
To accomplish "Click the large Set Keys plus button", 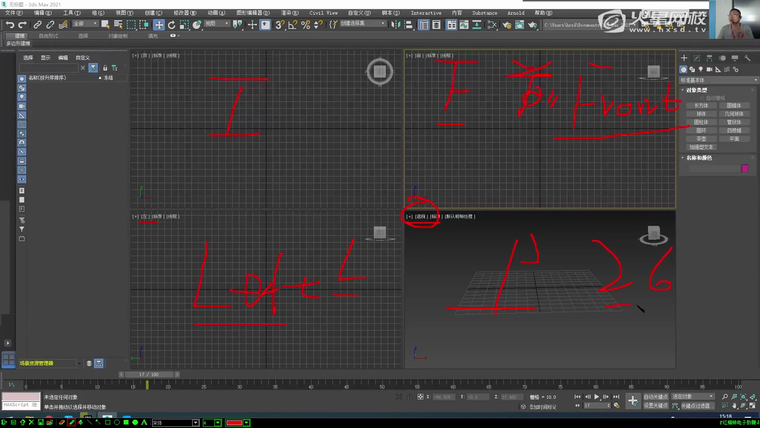I will pos(632,401).
